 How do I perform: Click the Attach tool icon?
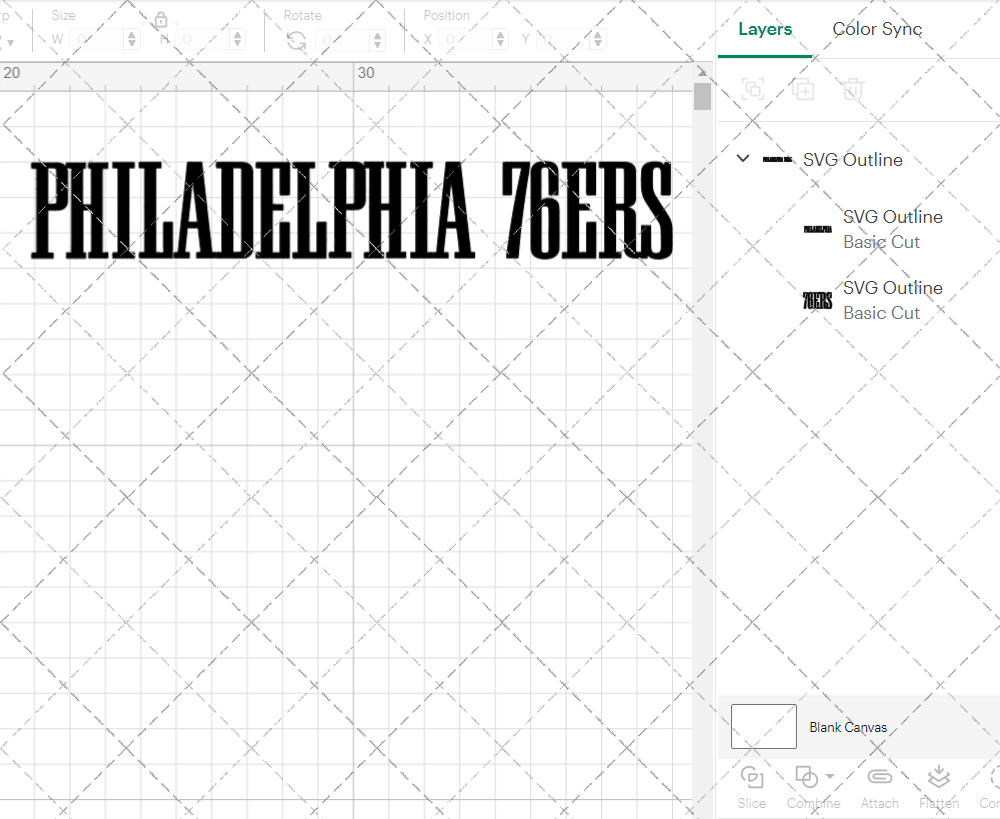tap(879, 777)
